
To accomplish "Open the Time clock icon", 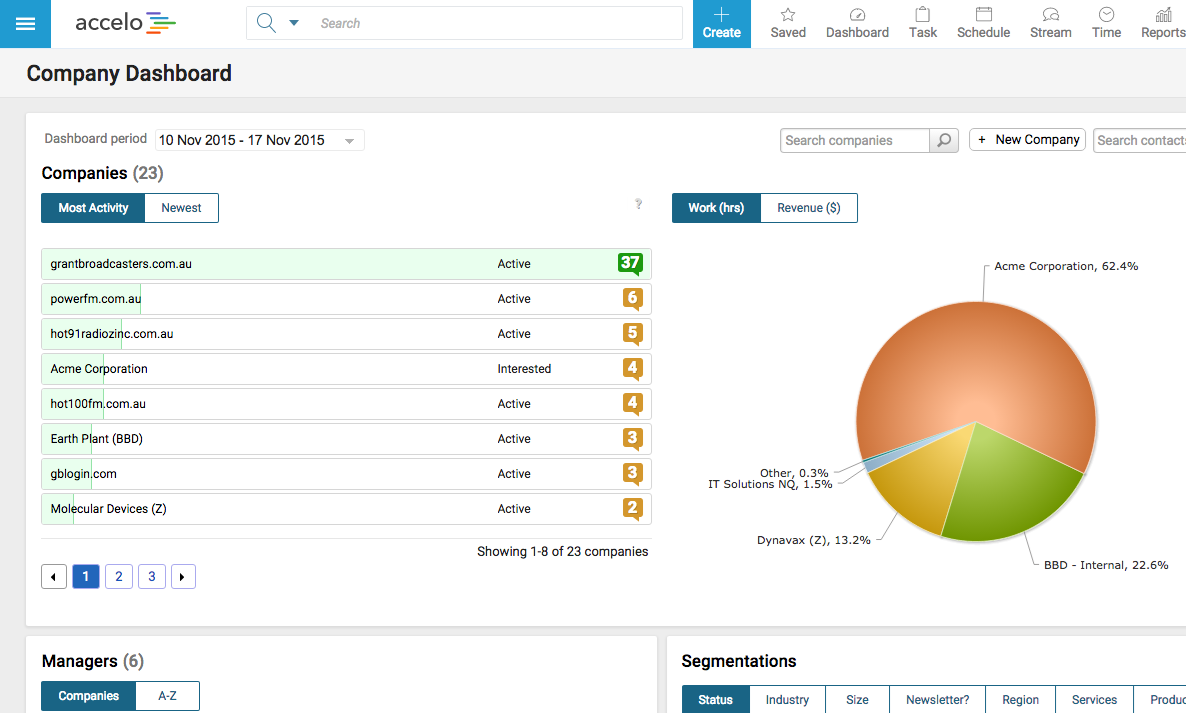I will 1106,23.
